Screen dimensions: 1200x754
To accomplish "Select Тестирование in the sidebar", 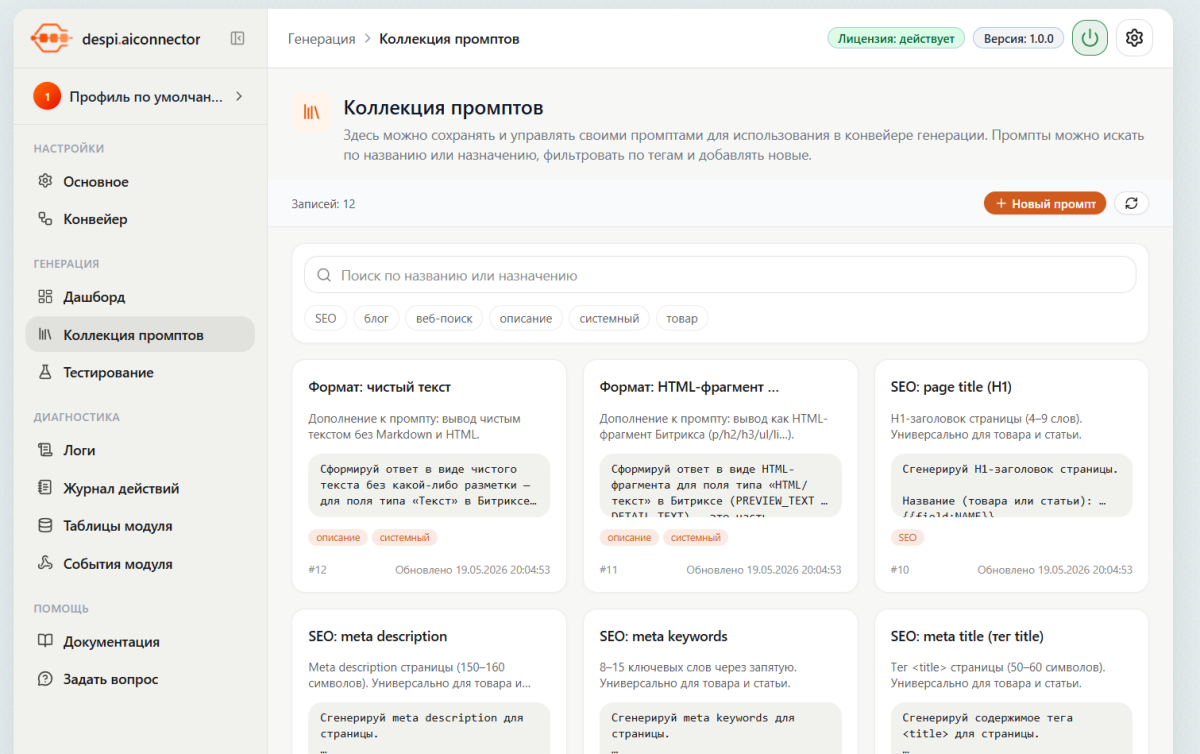I will coord(140,372).
